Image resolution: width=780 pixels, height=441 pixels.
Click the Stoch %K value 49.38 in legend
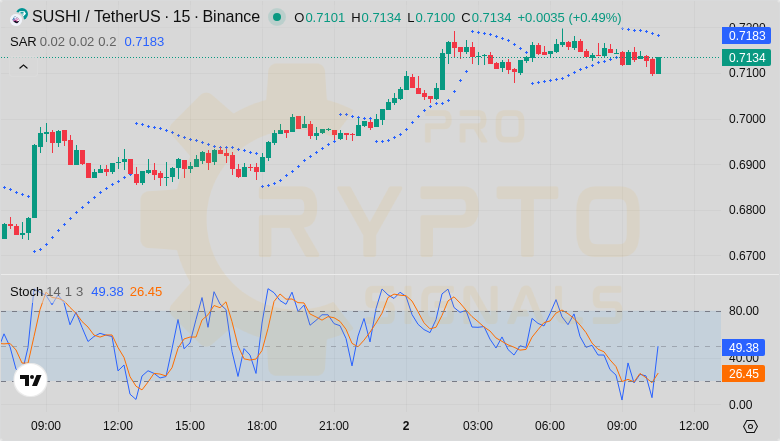pos(107,292)
